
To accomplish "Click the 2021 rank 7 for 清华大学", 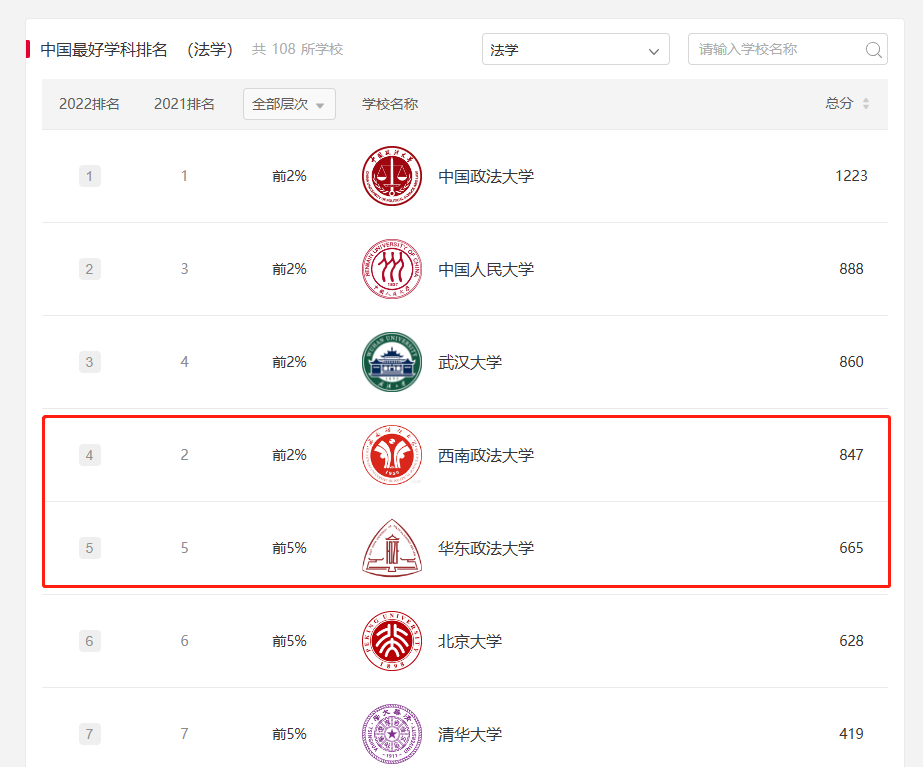I will tap(184, 734).
